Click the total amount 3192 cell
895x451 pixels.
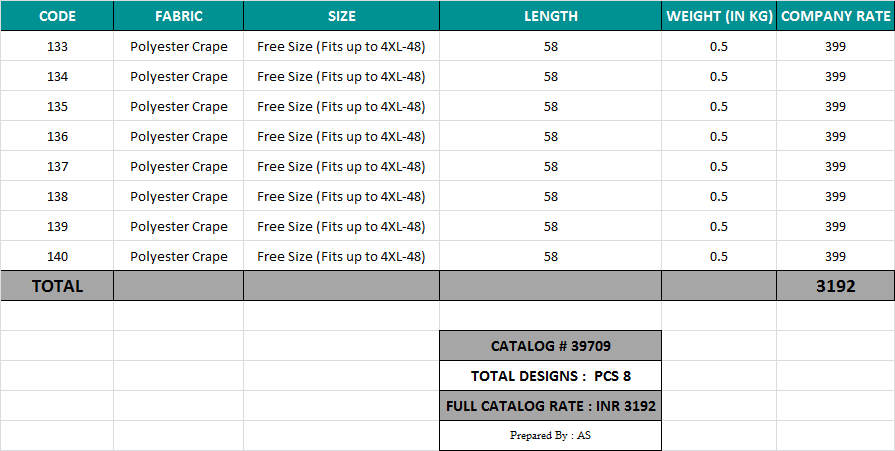[835, 286]
